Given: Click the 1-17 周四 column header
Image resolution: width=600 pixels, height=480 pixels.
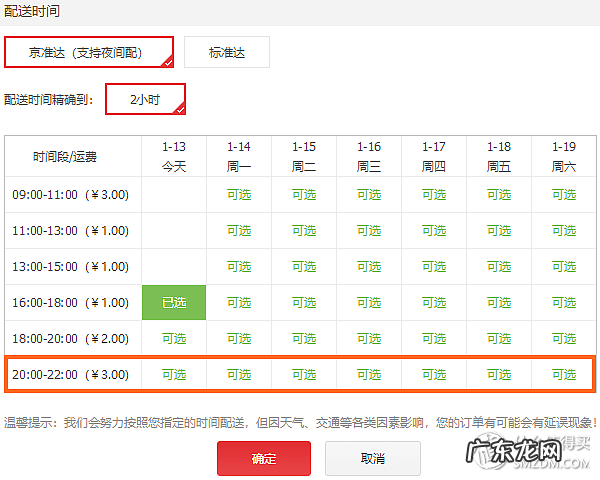Looking at the screenshot, I should 434,156.
